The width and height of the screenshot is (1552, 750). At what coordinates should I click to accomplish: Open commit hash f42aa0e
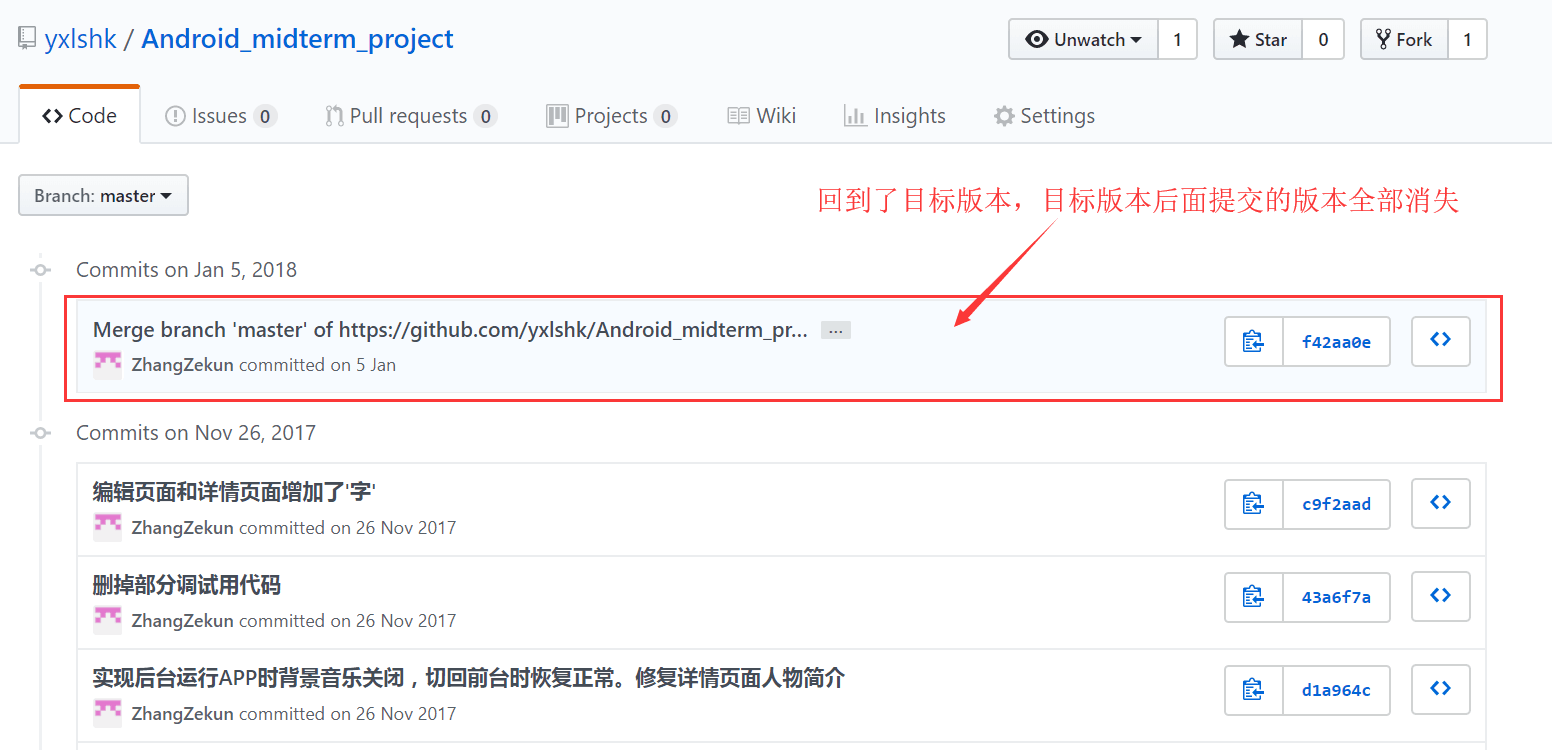click(1336, 342)
